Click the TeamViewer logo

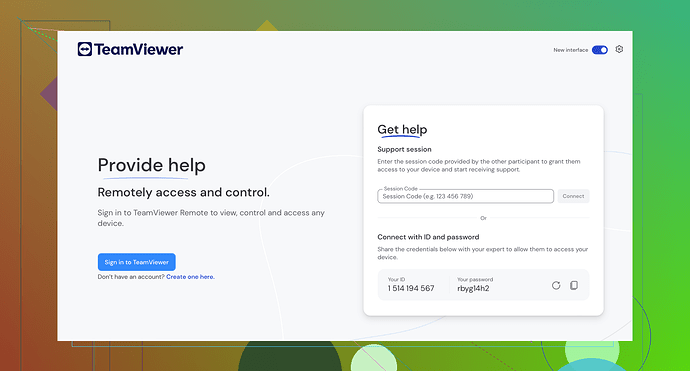pos(130,49)
